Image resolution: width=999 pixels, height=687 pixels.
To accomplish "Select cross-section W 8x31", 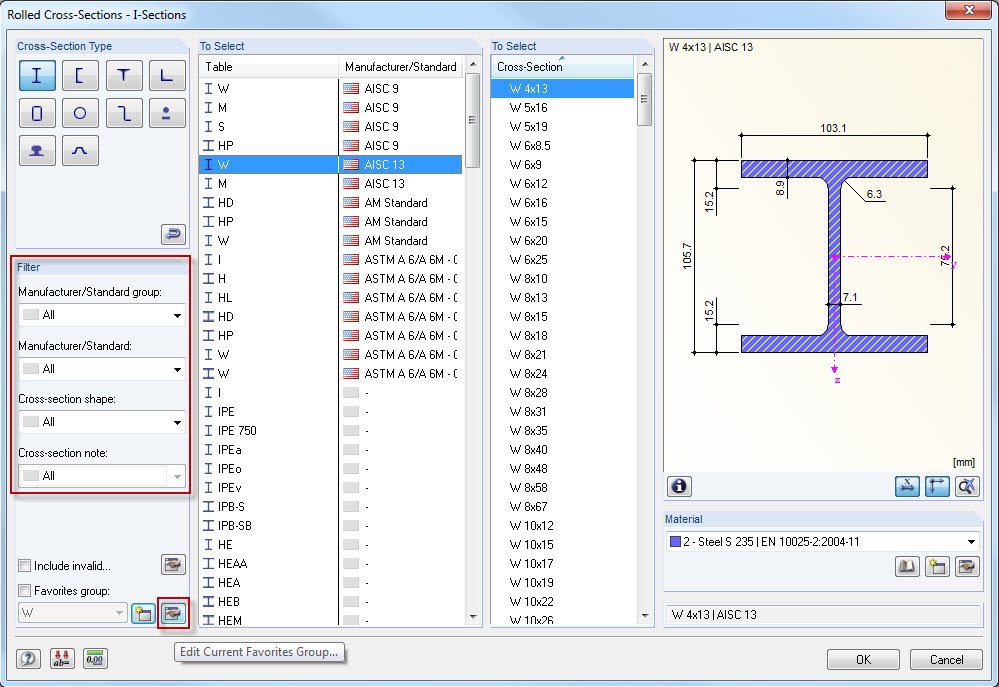I will pos(563,412).
